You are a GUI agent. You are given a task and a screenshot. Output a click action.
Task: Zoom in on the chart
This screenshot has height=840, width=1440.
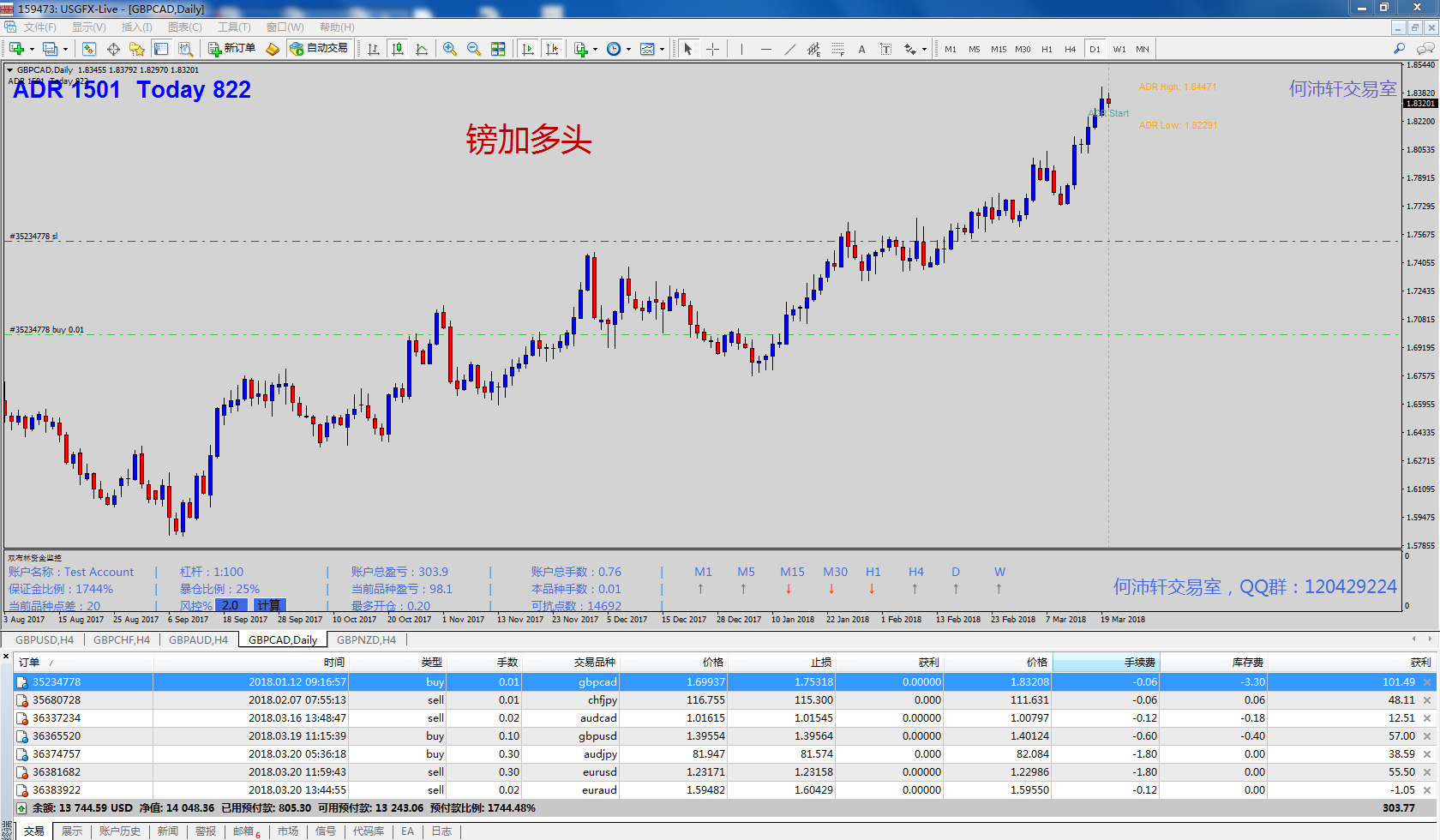450,49
